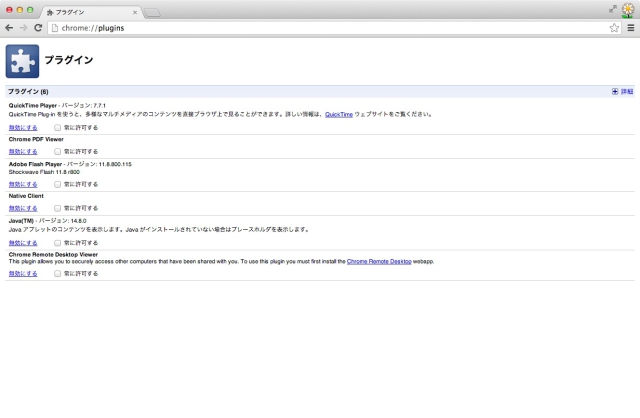Click the Chrome Remote Desktop Viewer name

53,254
